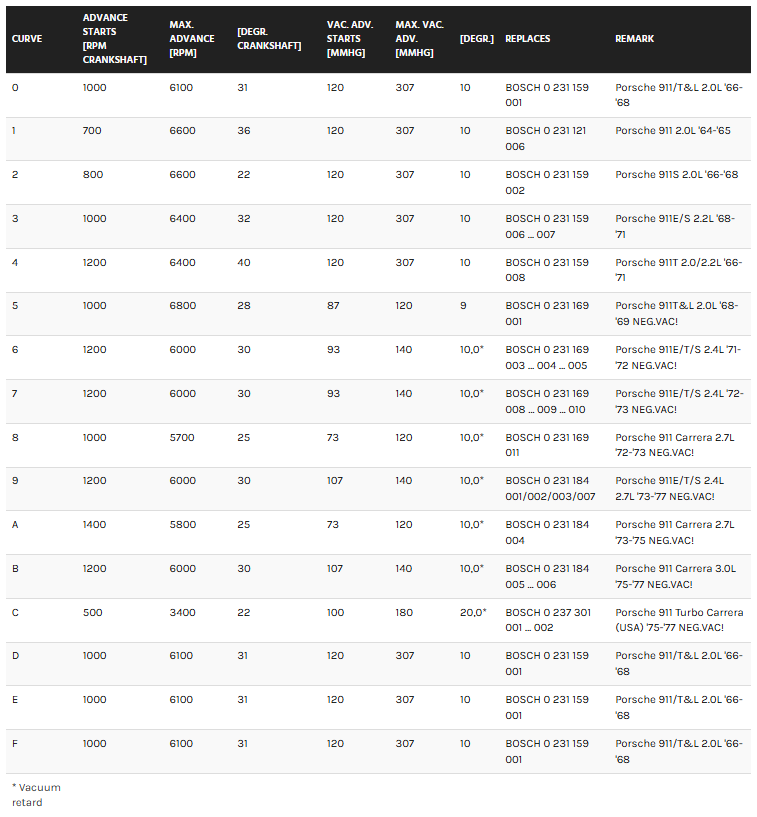Select the BOSCH 0 231 121 006 cell

pos(547,138)
